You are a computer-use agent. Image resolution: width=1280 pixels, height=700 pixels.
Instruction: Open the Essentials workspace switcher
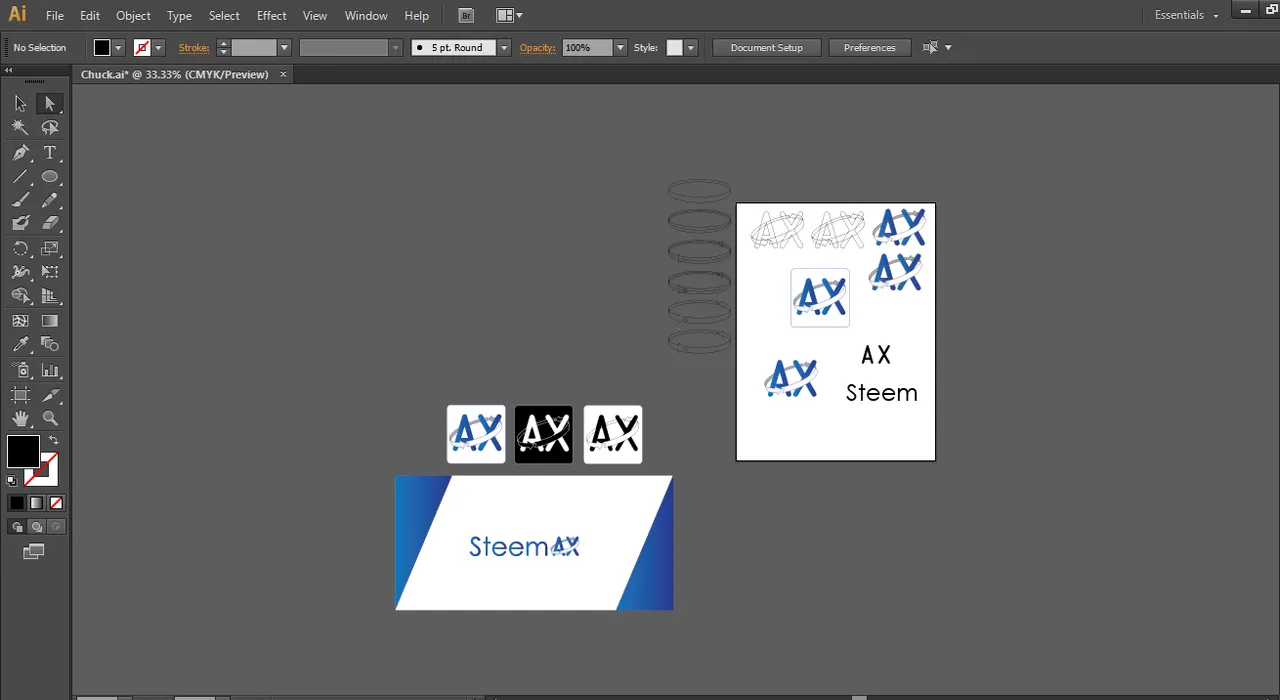pos(1187,15)
